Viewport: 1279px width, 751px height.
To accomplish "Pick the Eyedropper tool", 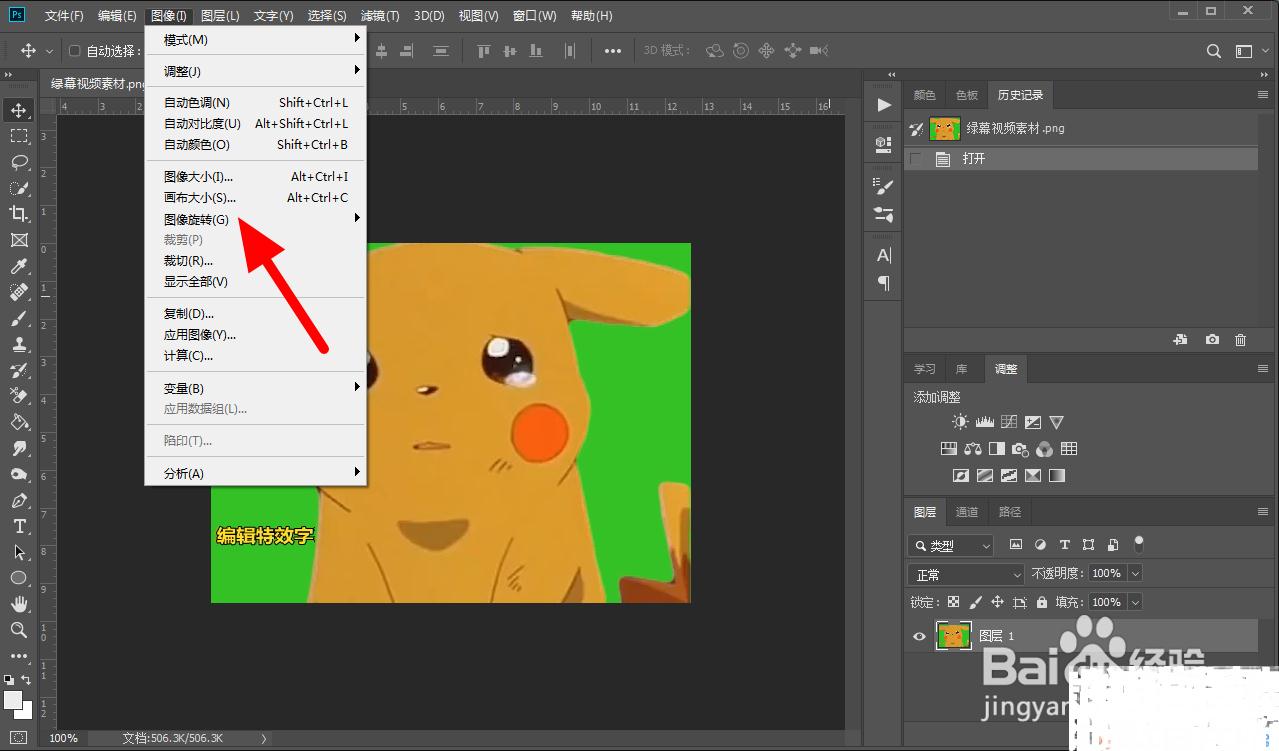I will (19, 266).
